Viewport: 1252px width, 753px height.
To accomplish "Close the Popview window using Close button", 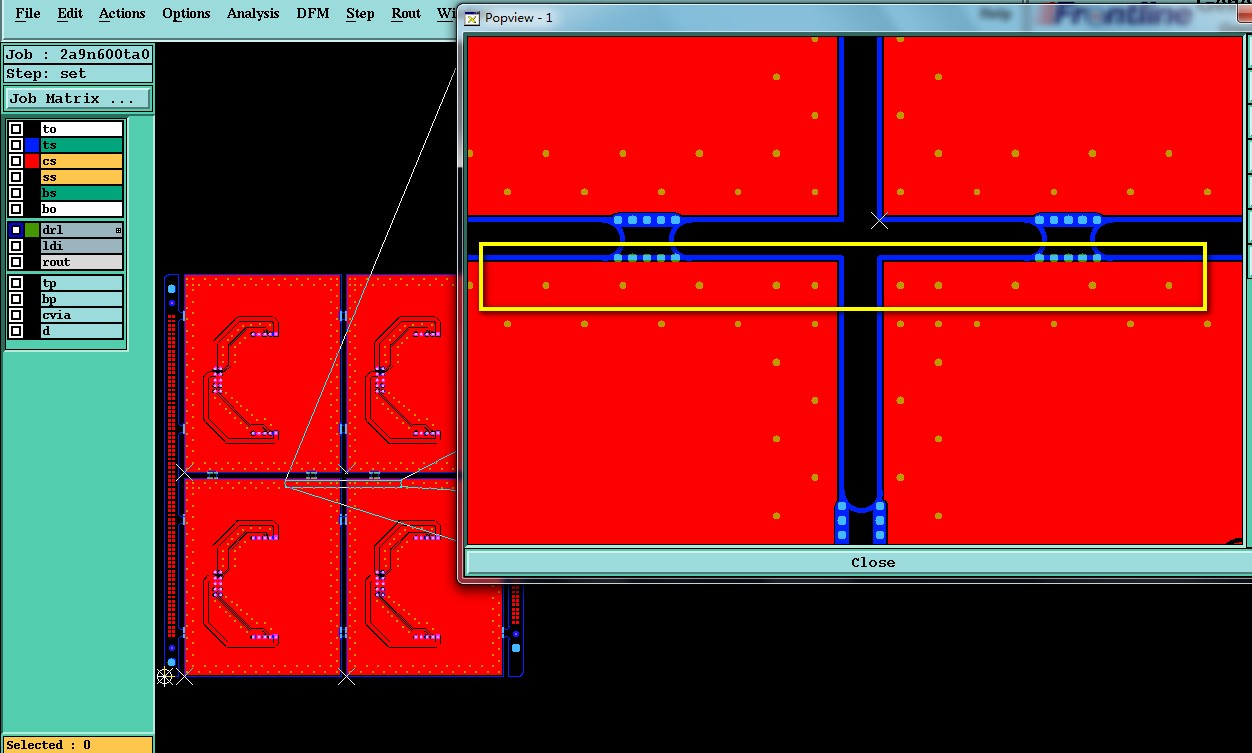I will pyautogui.click(x=872, y=562).
